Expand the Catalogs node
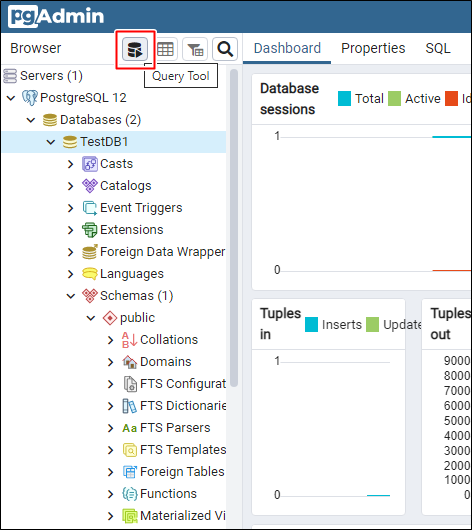Viewport: 472px width, 530px height. pyautogui.click(x=70, y=186)
